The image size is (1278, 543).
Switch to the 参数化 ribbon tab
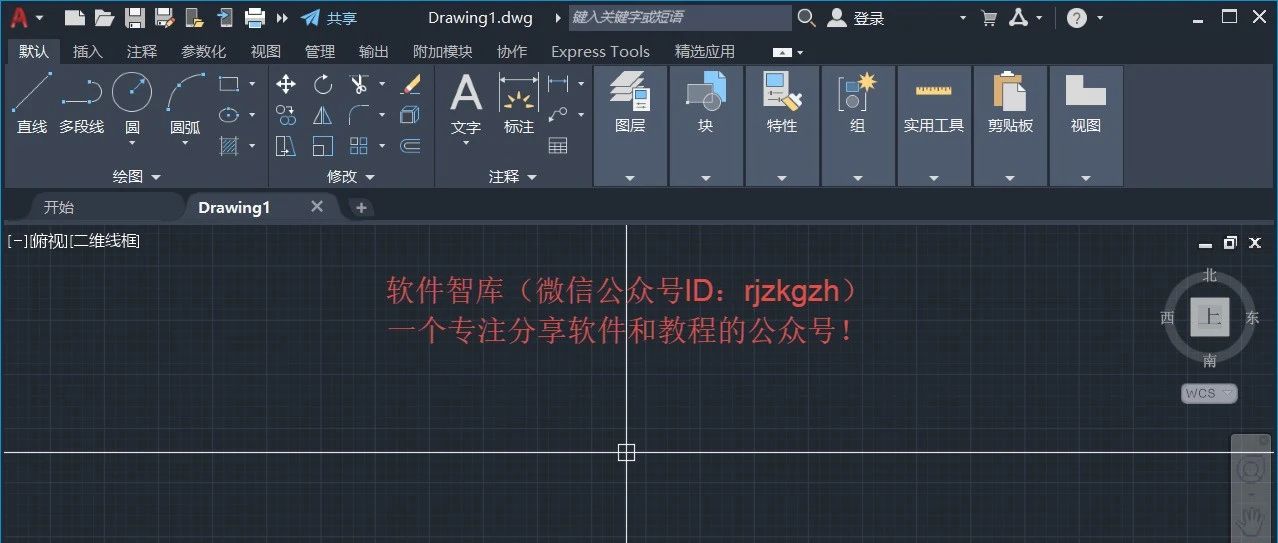point(204,51)
